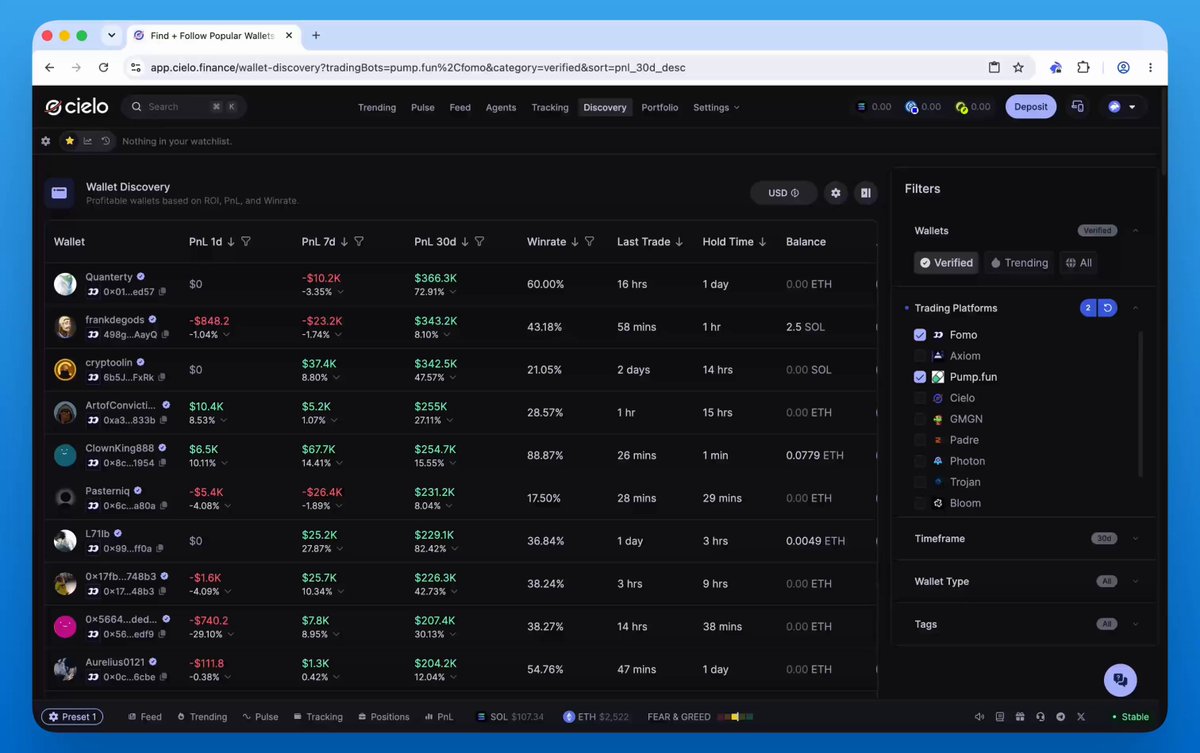The width and height of the screenshot is (1200, 753).
Task: Switch to the Portfolio tab
Action: [660, 107]
